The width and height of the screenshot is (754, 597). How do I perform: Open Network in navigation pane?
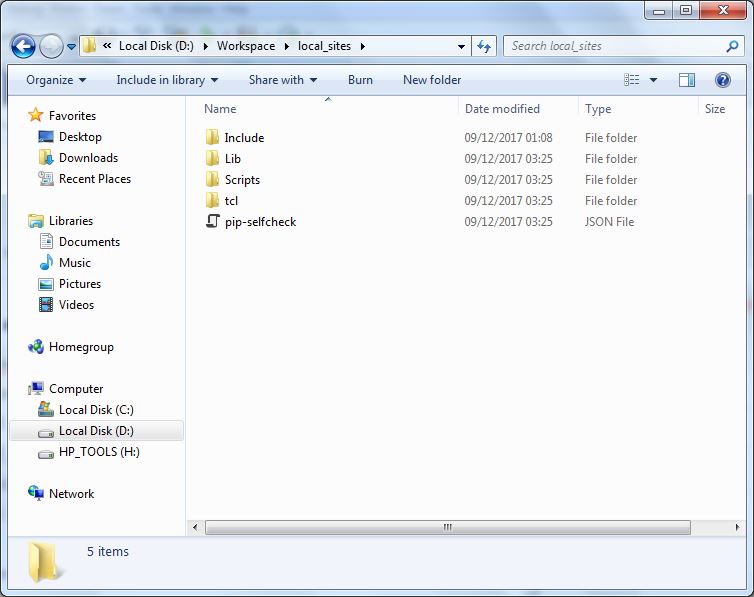tap(71, 494)
